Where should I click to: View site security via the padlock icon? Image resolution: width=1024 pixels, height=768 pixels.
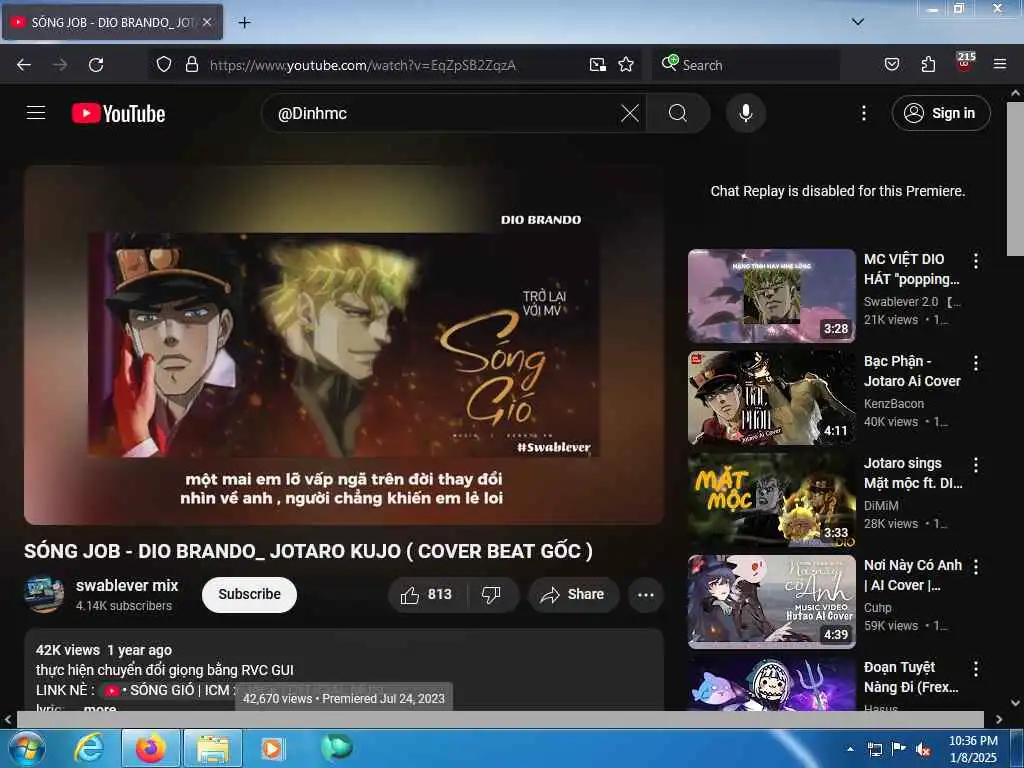click(192, 64)
